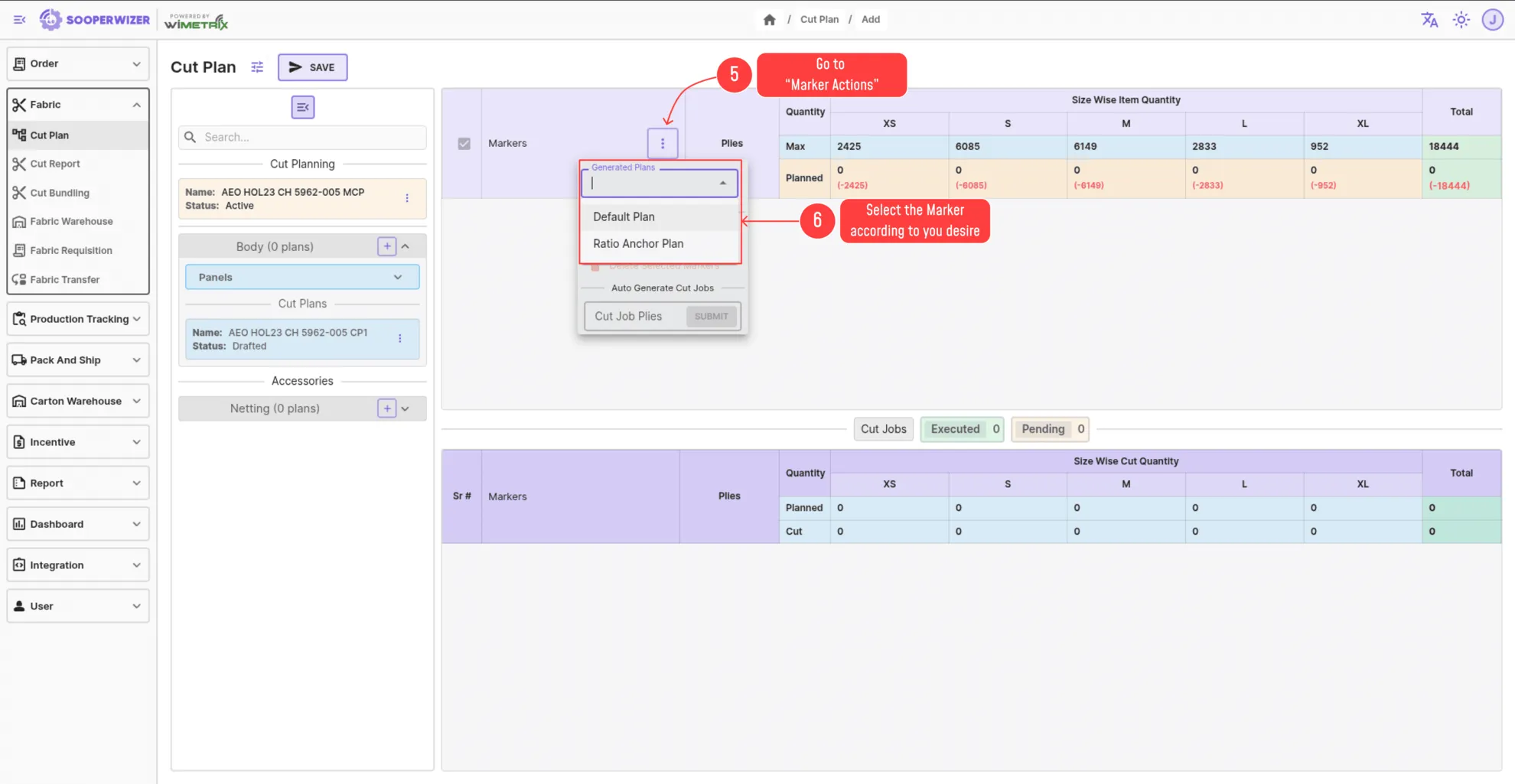Image resolution: width=1515 pixels, height=784 pixels.
Task: Click Markers three-dot actions button
Action: 663,143
